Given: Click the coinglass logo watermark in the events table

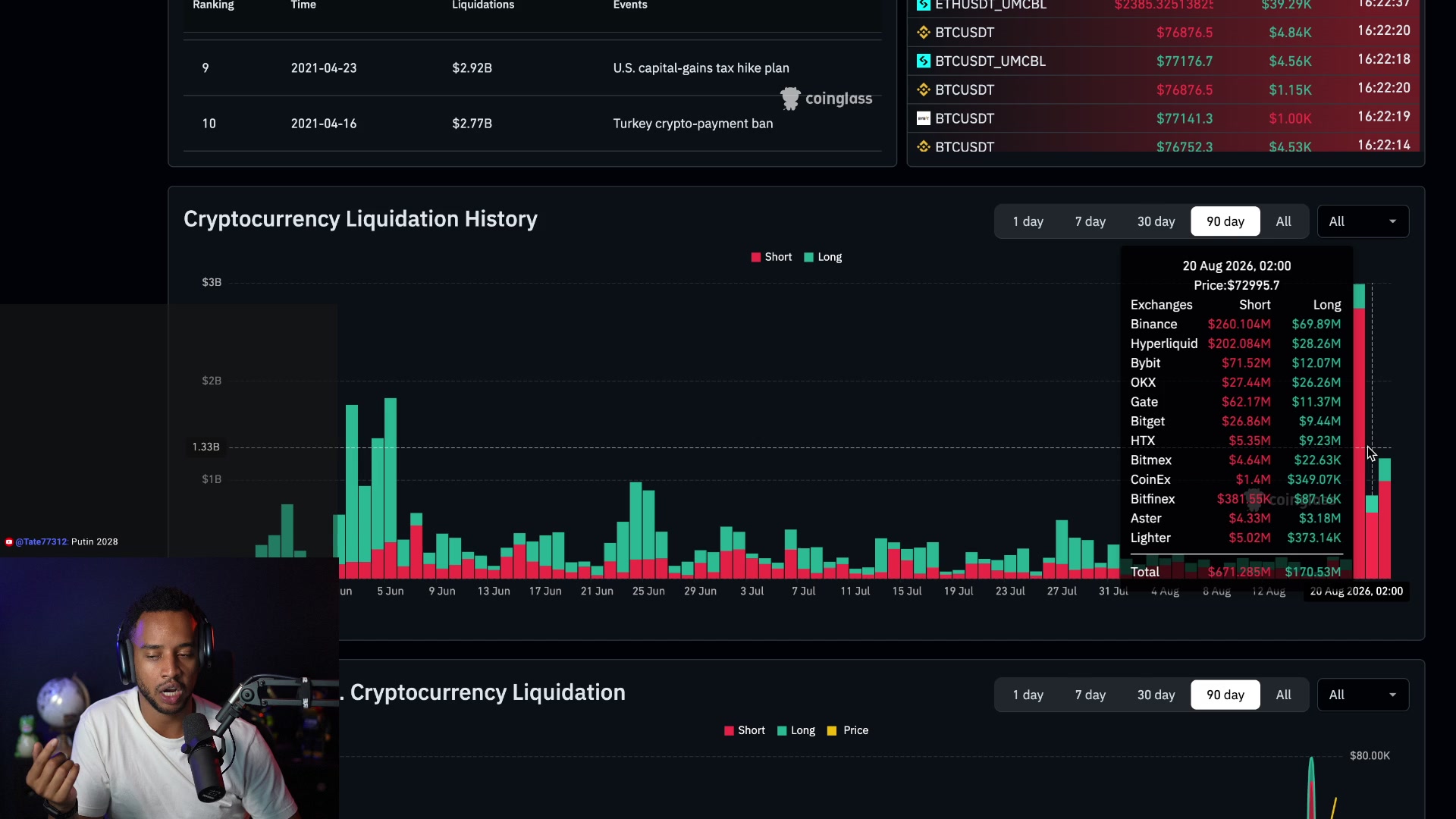Looking at the screenshot, I should pyautogui.click(x=826, y=99).
